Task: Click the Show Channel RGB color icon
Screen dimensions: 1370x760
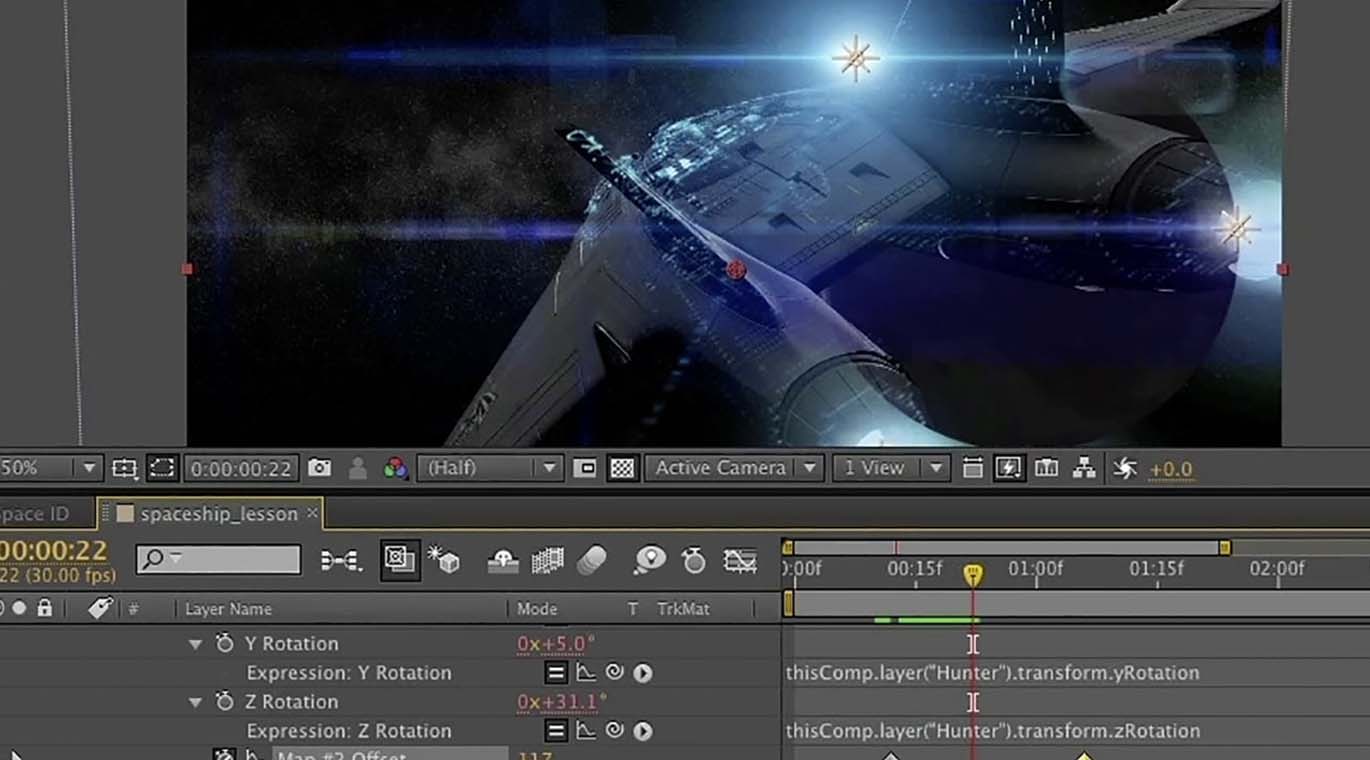Action: click(x=395, y=468)
